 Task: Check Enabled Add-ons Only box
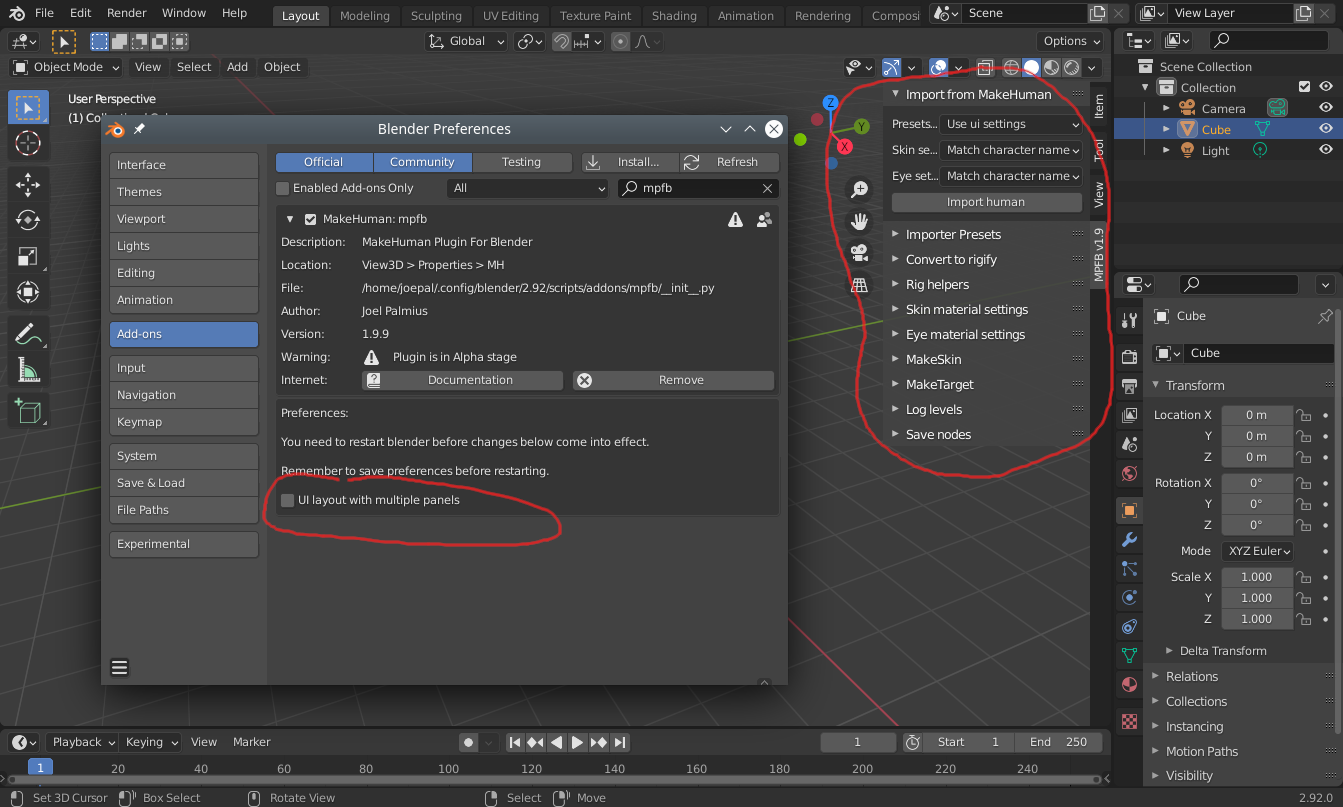click(283, 188)
